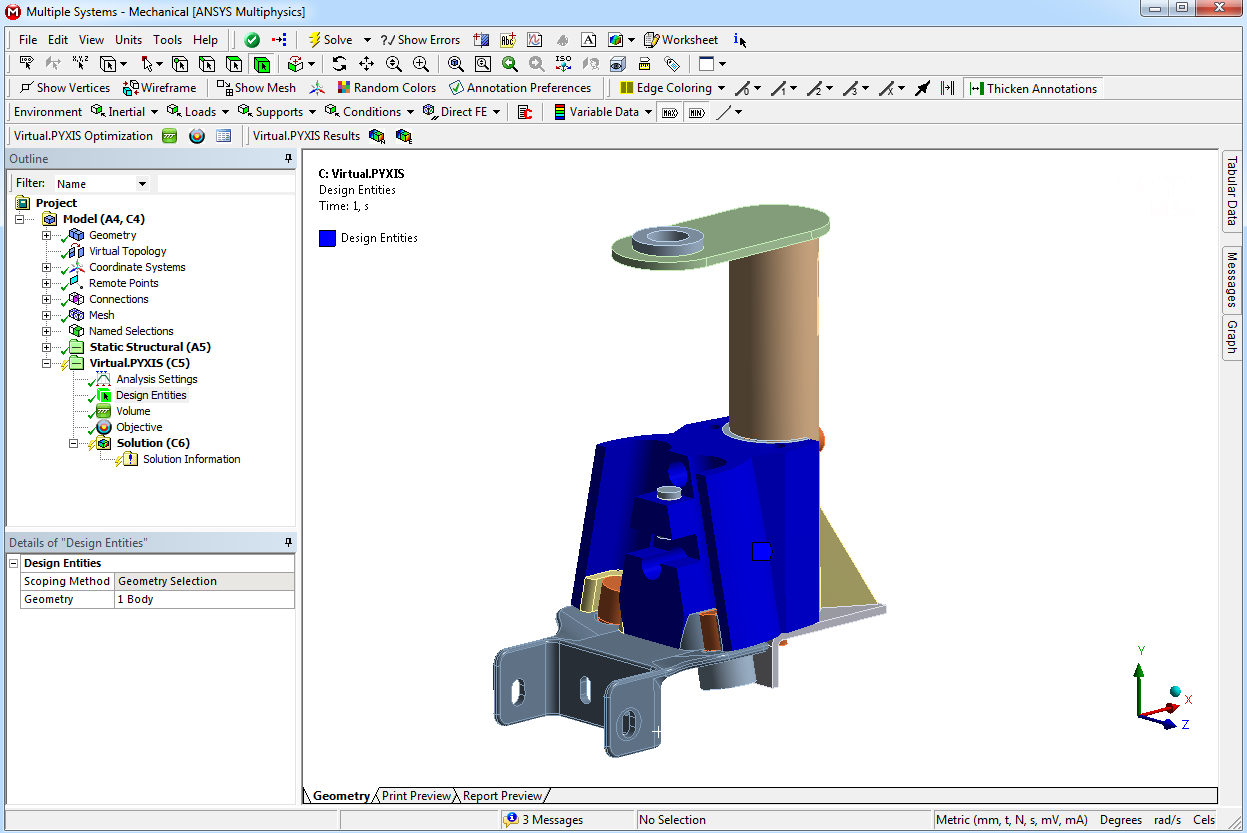Open the Worksheet view
Screen dimensions: 1247x833
pyautogui.click(x=681, y=39)
